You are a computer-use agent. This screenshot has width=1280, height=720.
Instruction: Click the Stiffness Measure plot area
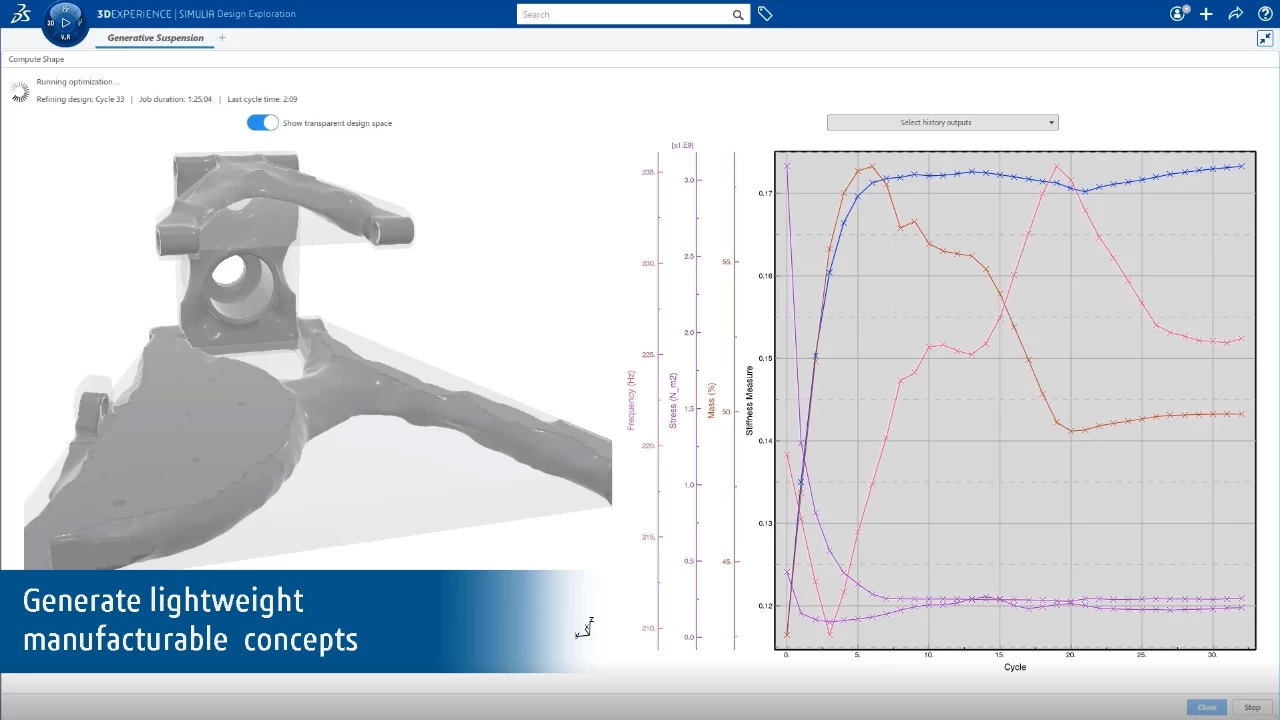pyautogui.click(x=1015, y=400)
